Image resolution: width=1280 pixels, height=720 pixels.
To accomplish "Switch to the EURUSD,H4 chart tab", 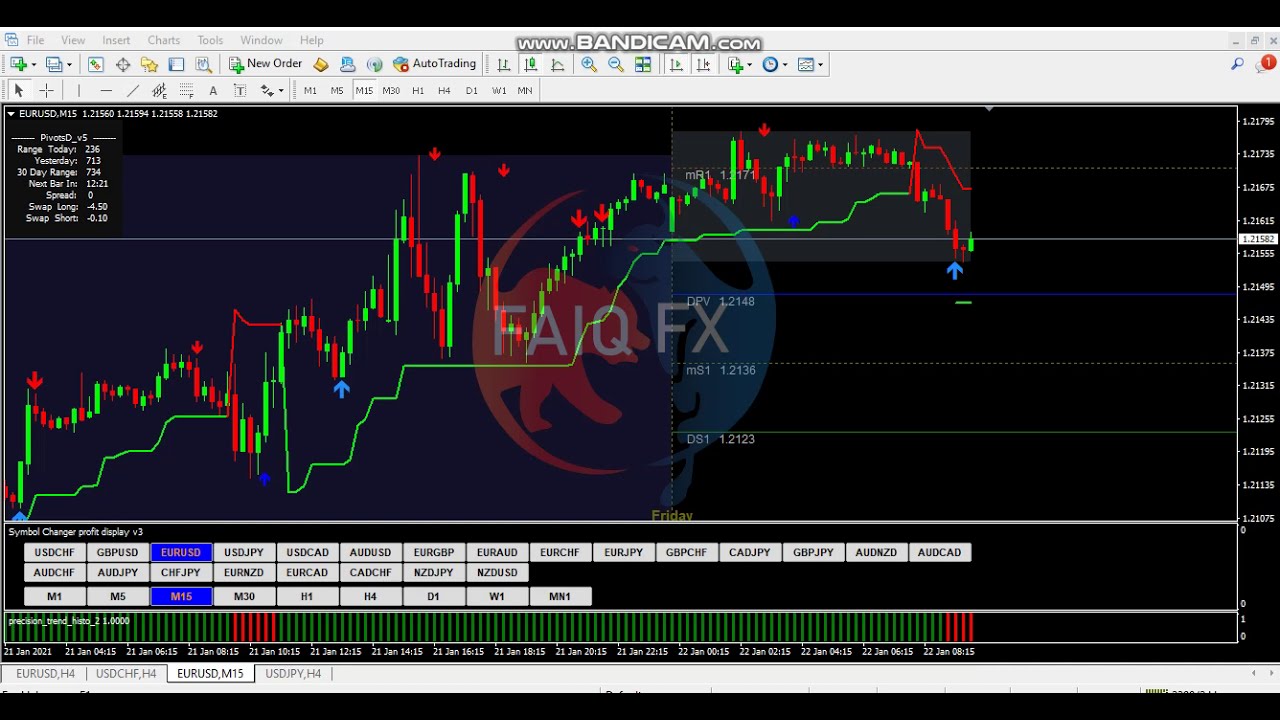I will click(45, 674).
